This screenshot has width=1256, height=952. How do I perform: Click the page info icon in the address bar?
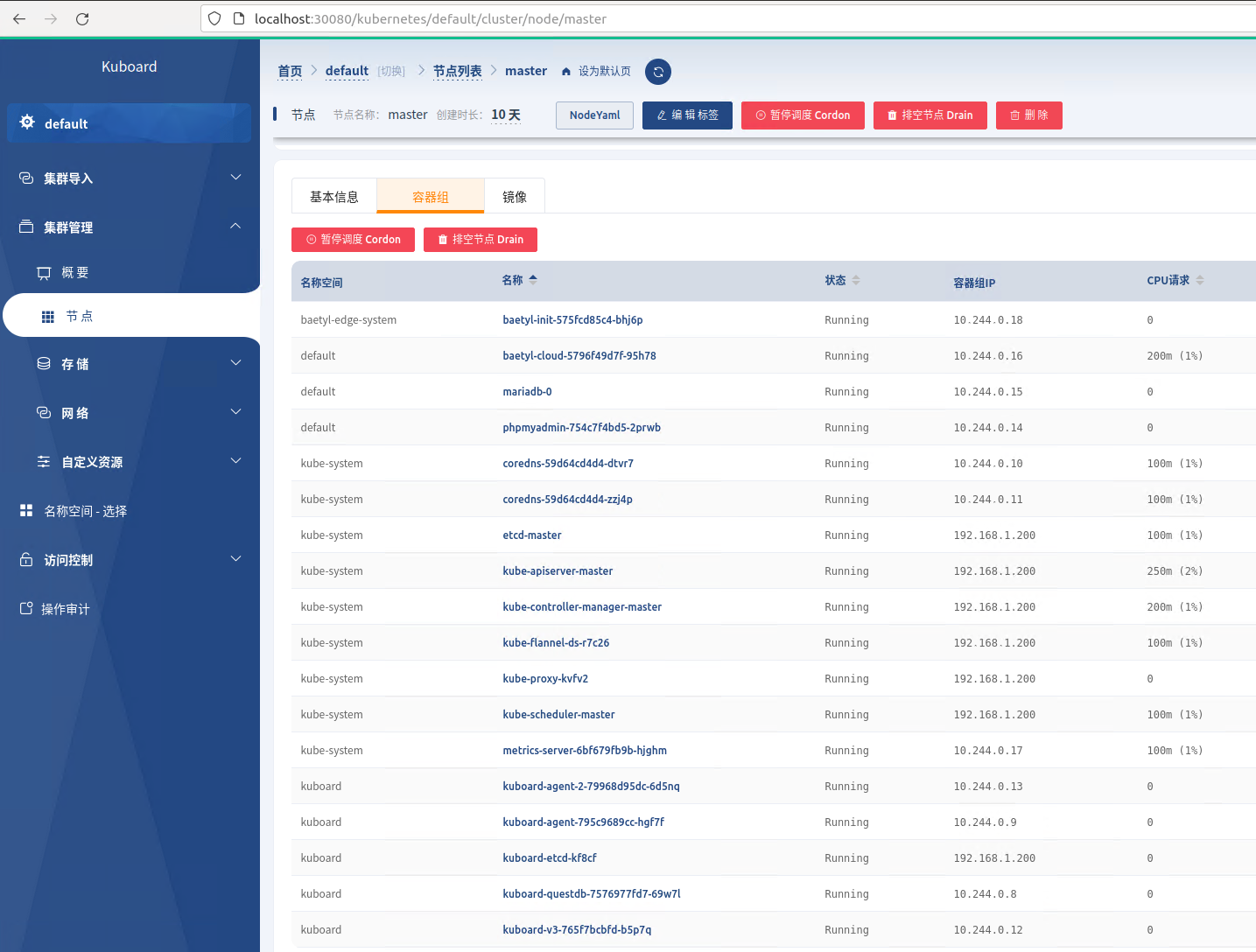click(238, 18)
